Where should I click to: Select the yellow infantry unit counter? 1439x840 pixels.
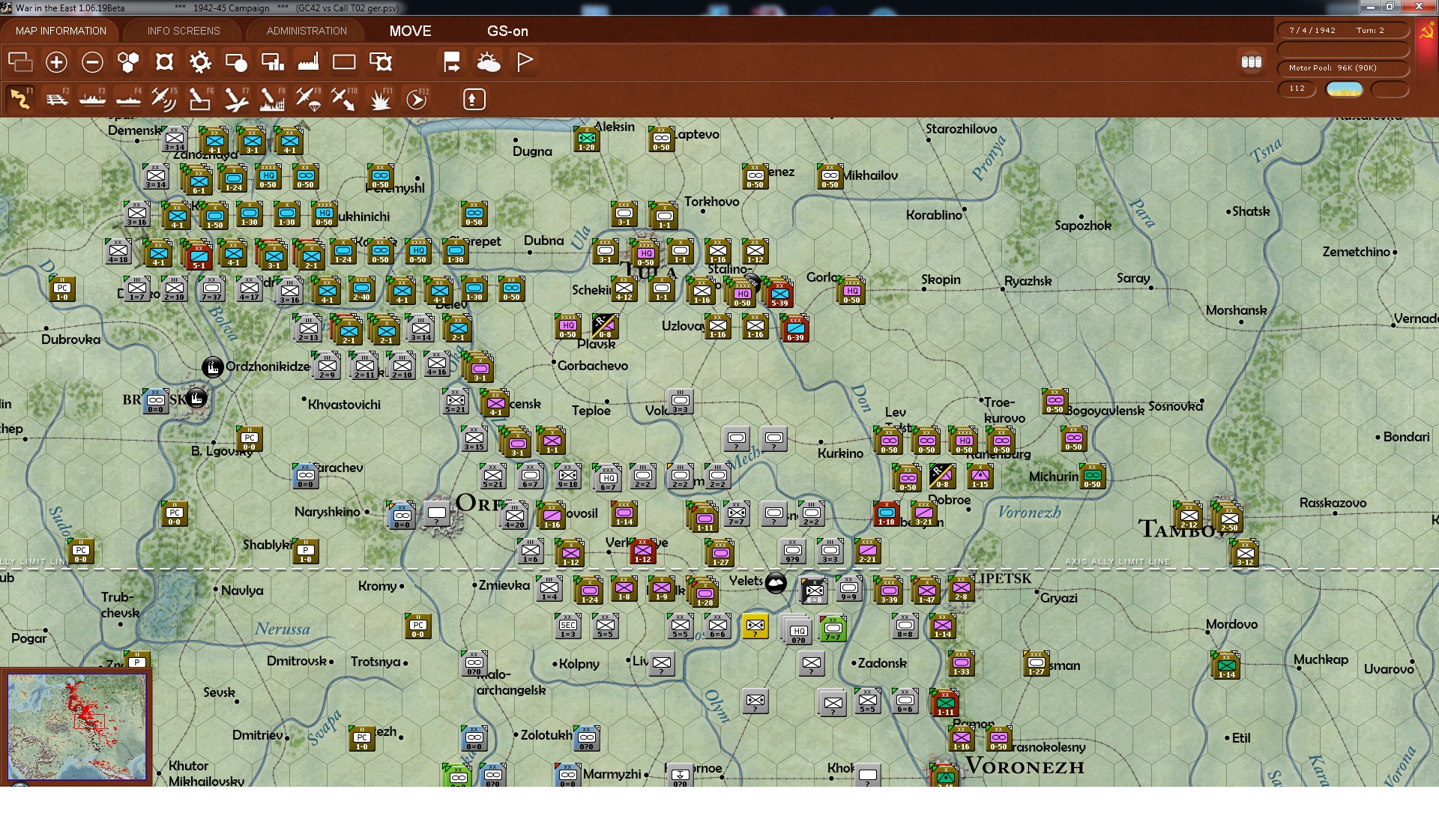[755, 626]
